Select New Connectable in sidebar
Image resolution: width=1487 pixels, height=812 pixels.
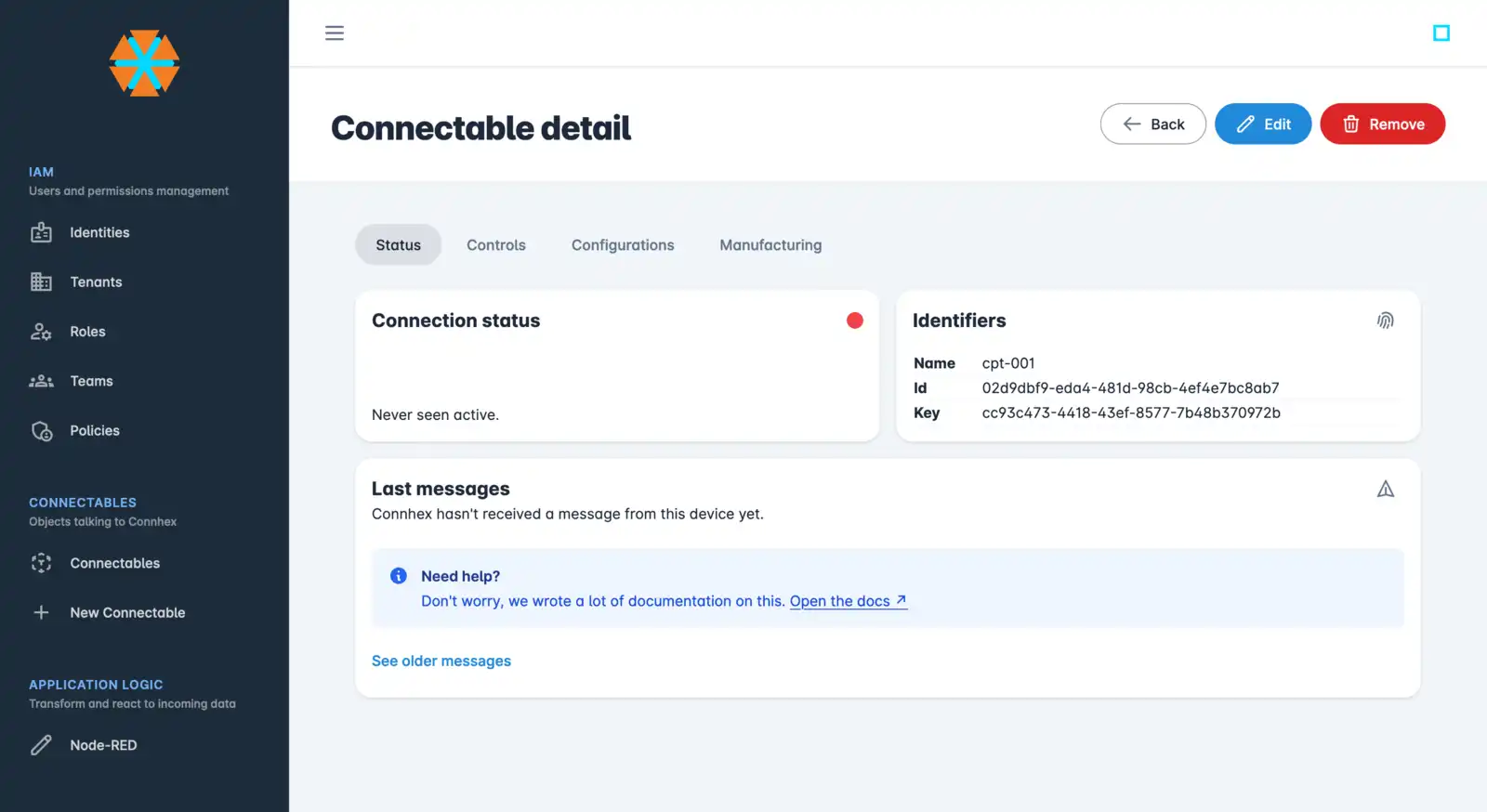coord(127,612)
